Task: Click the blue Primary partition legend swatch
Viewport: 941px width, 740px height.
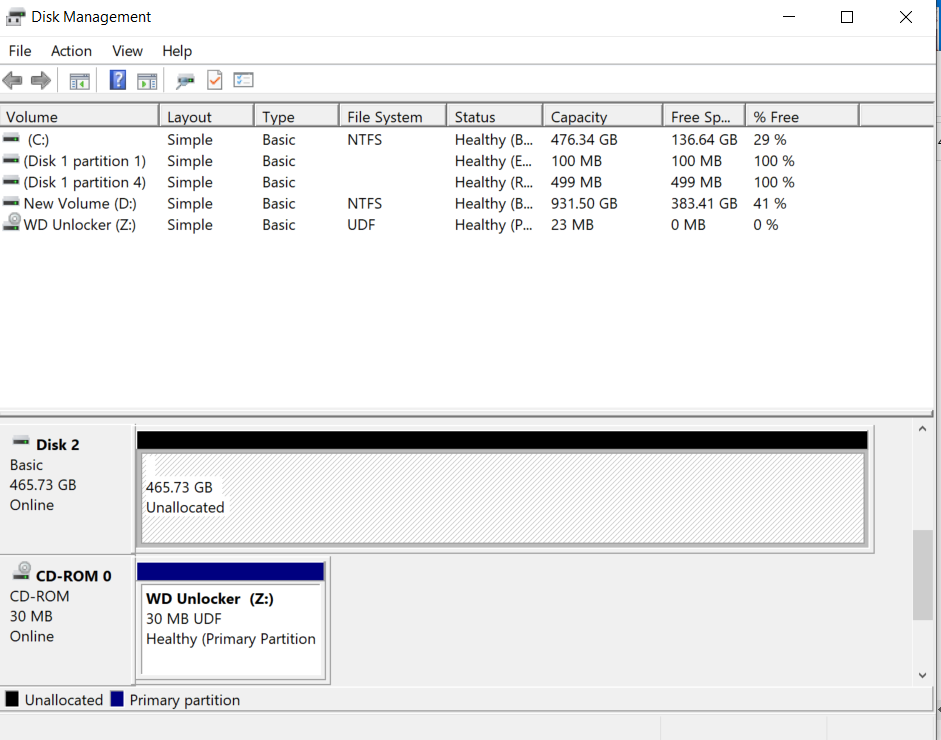Action: 117,699
